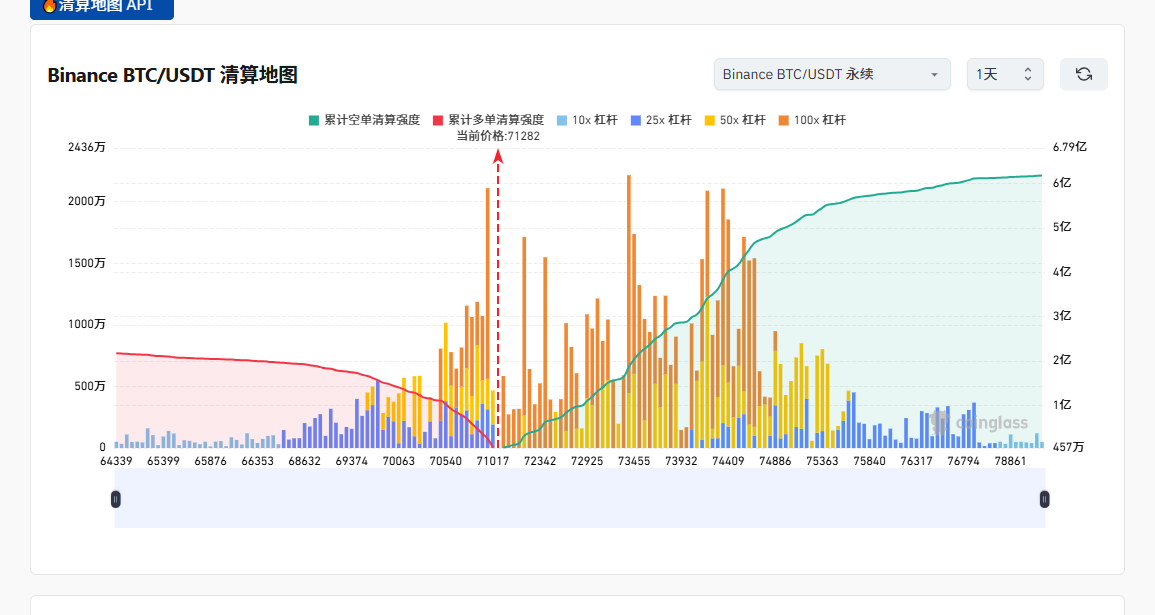Click the right axis 3亿 value
Viewport: 1155px width, 615px height.
1061,316
